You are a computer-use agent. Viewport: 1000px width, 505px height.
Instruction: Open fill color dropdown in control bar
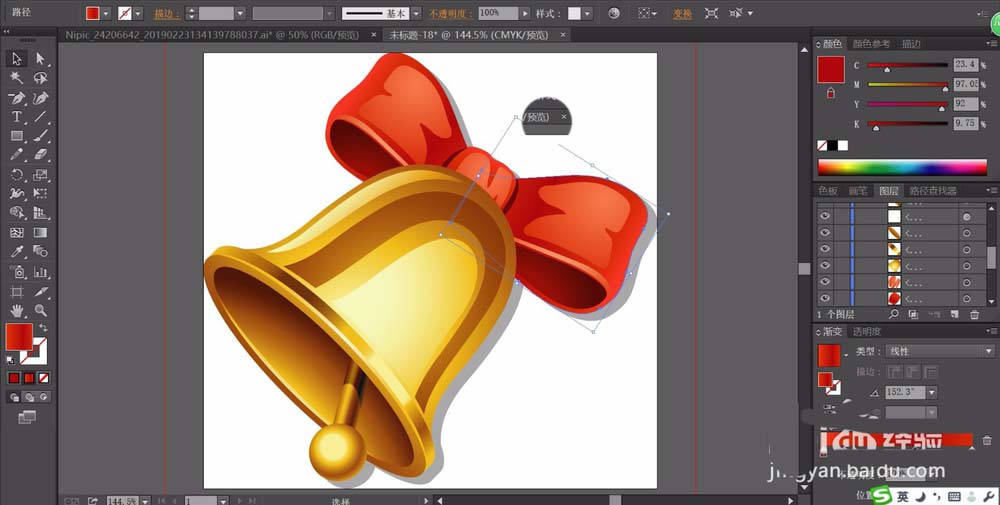tap(106, 13)
